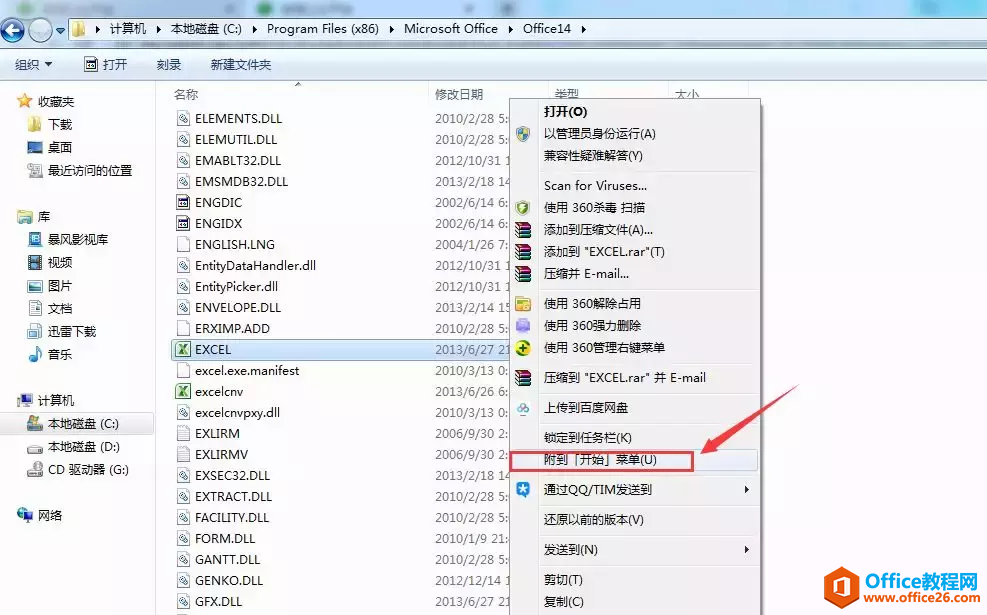
Task: Open the 组织 dropdown menu
Action: pyautogui.click(x=33, y=64)
